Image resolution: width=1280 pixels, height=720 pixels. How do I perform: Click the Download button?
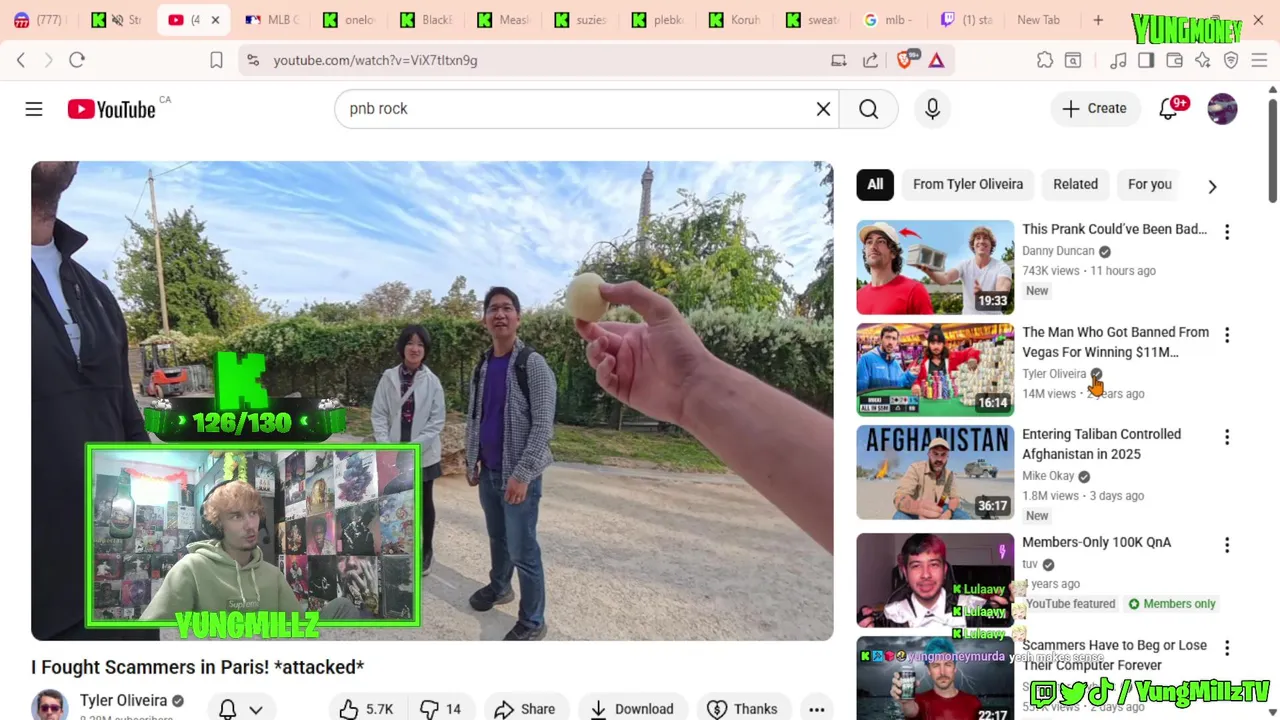tap(632, 709)
